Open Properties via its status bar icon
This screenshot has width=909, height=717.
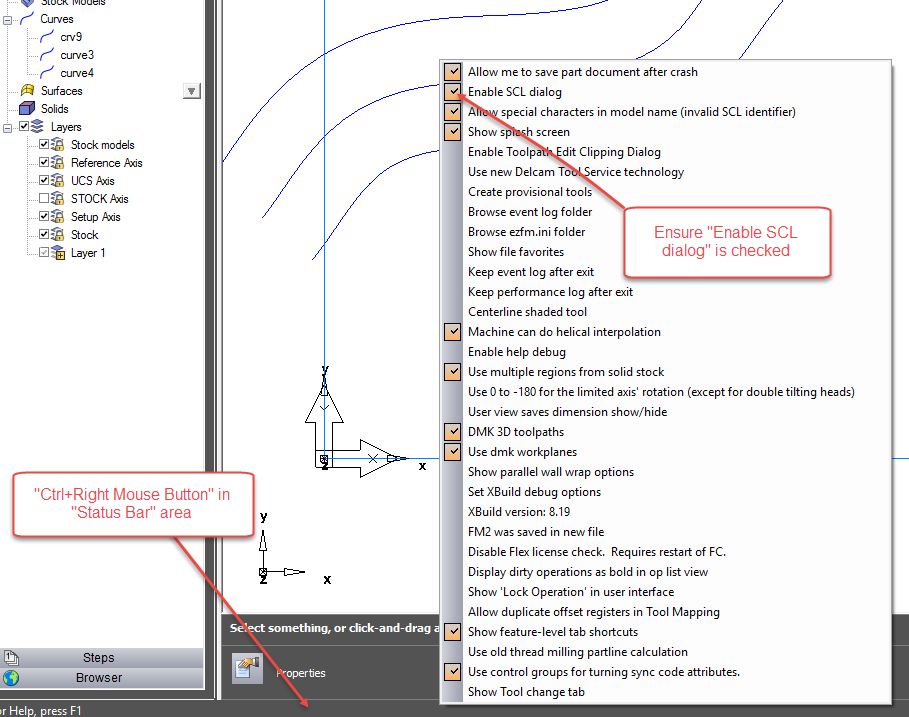(x=245, y=668)
